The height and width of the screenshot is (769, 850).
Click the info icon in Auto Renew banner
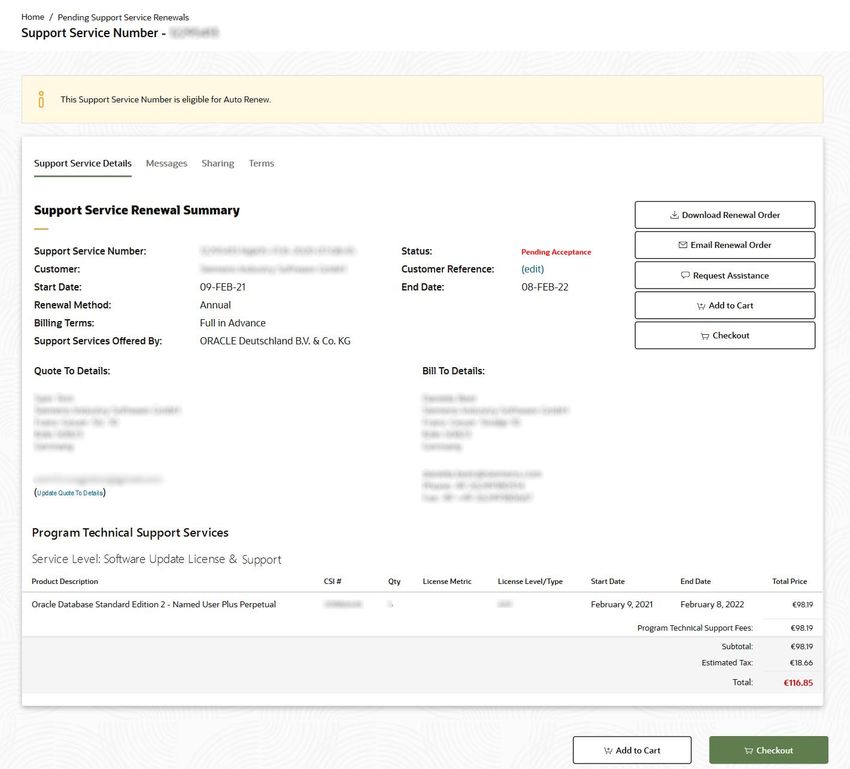pyautogui.click(x=41, y=99)
